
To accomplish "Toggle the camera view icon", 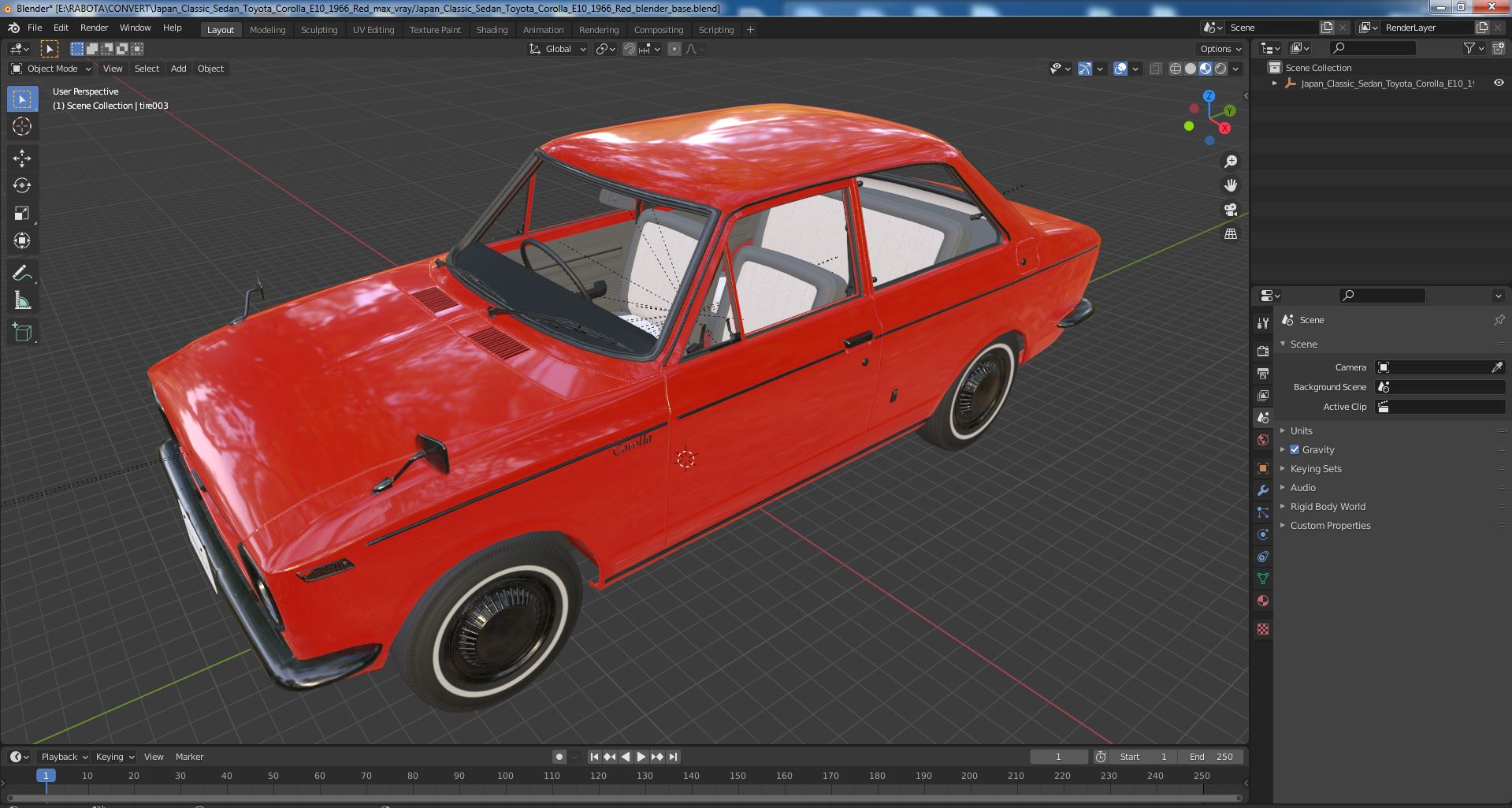I will pyautogui.click(x=1230, y=210).
